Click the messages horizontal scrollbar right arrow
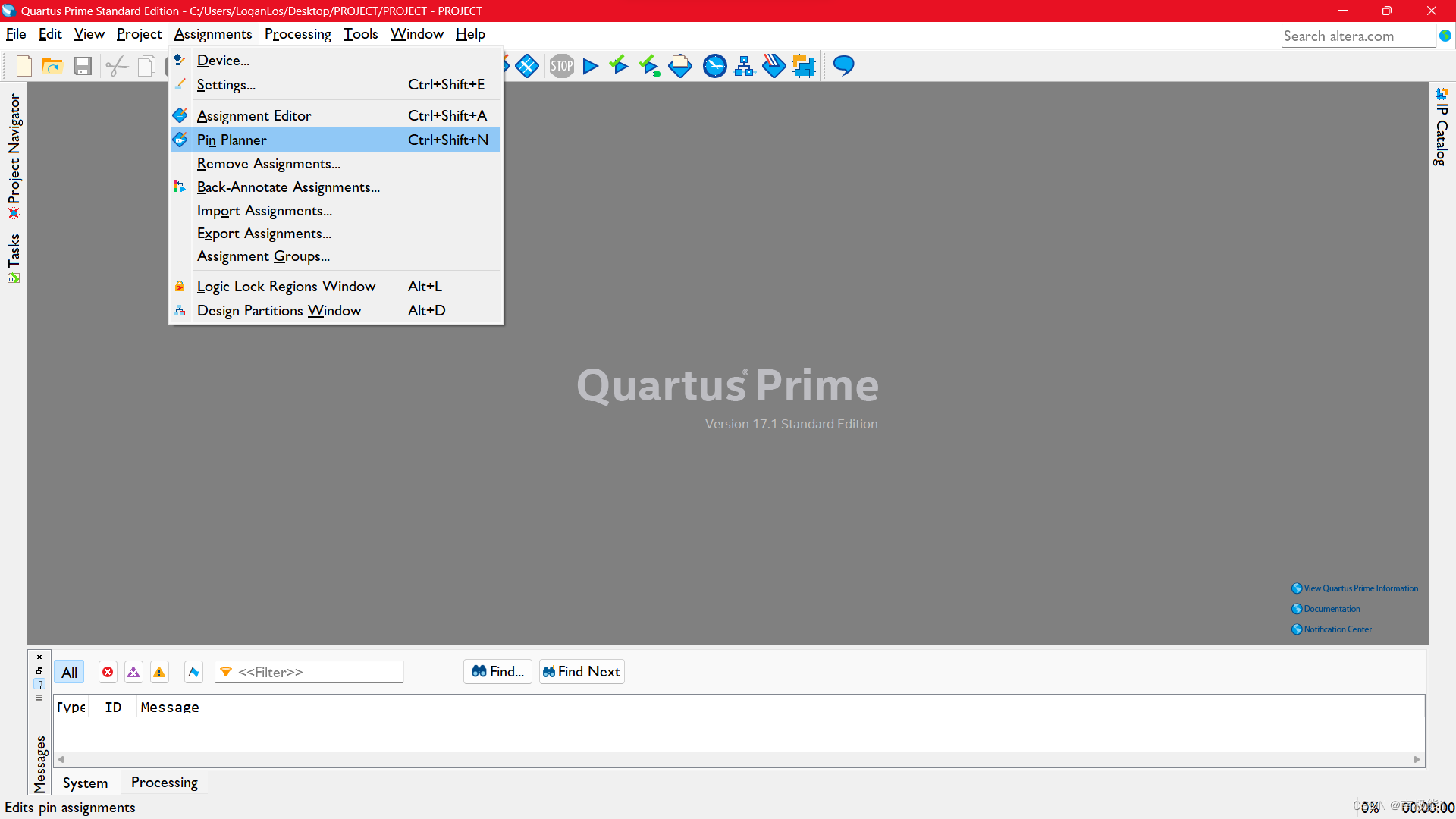Viewport: 1456px width, 819px height. (1417, 759)
